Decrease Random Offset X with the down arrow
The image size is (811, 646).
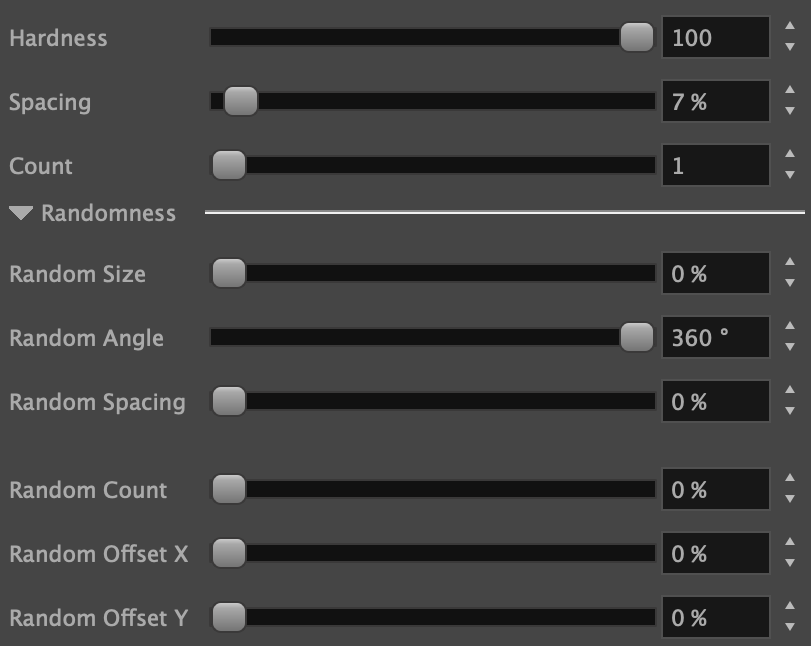click(x=790, y=564)
